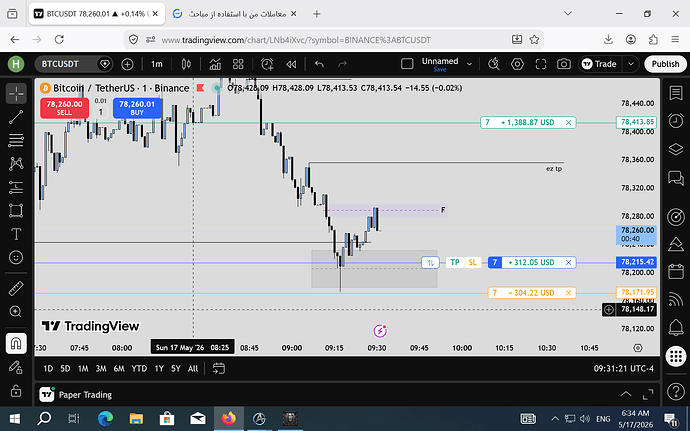Select the crosshair cursor tool
Image resolution: width=690 pixels, height=431 pixels.
click(16, 93)
